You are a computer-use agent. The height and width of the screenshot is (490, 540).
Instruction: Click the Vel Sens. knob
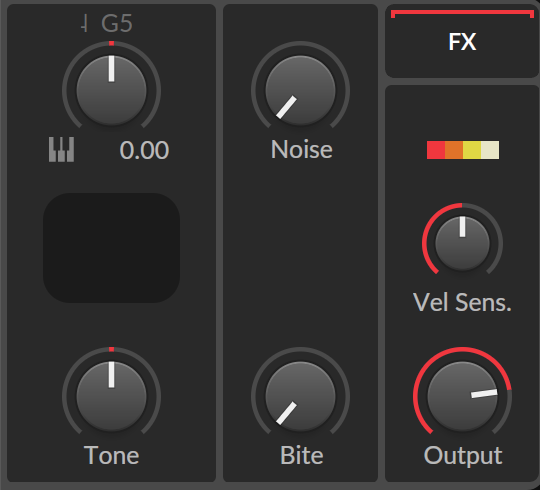tap(462, 243)
